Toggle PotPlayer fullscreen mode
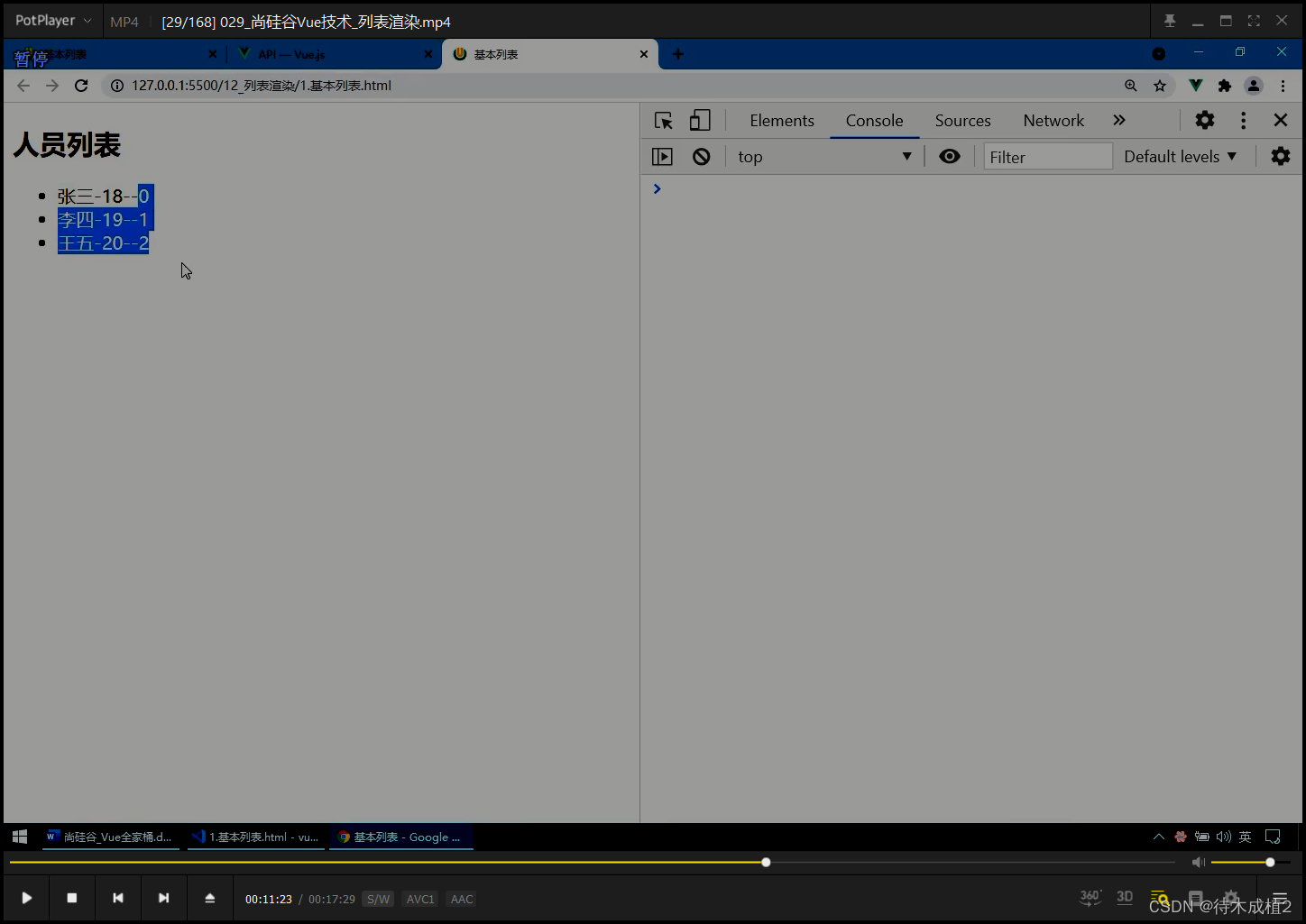Screen dimensions: 1306x924 click(x=1254, y=21)
